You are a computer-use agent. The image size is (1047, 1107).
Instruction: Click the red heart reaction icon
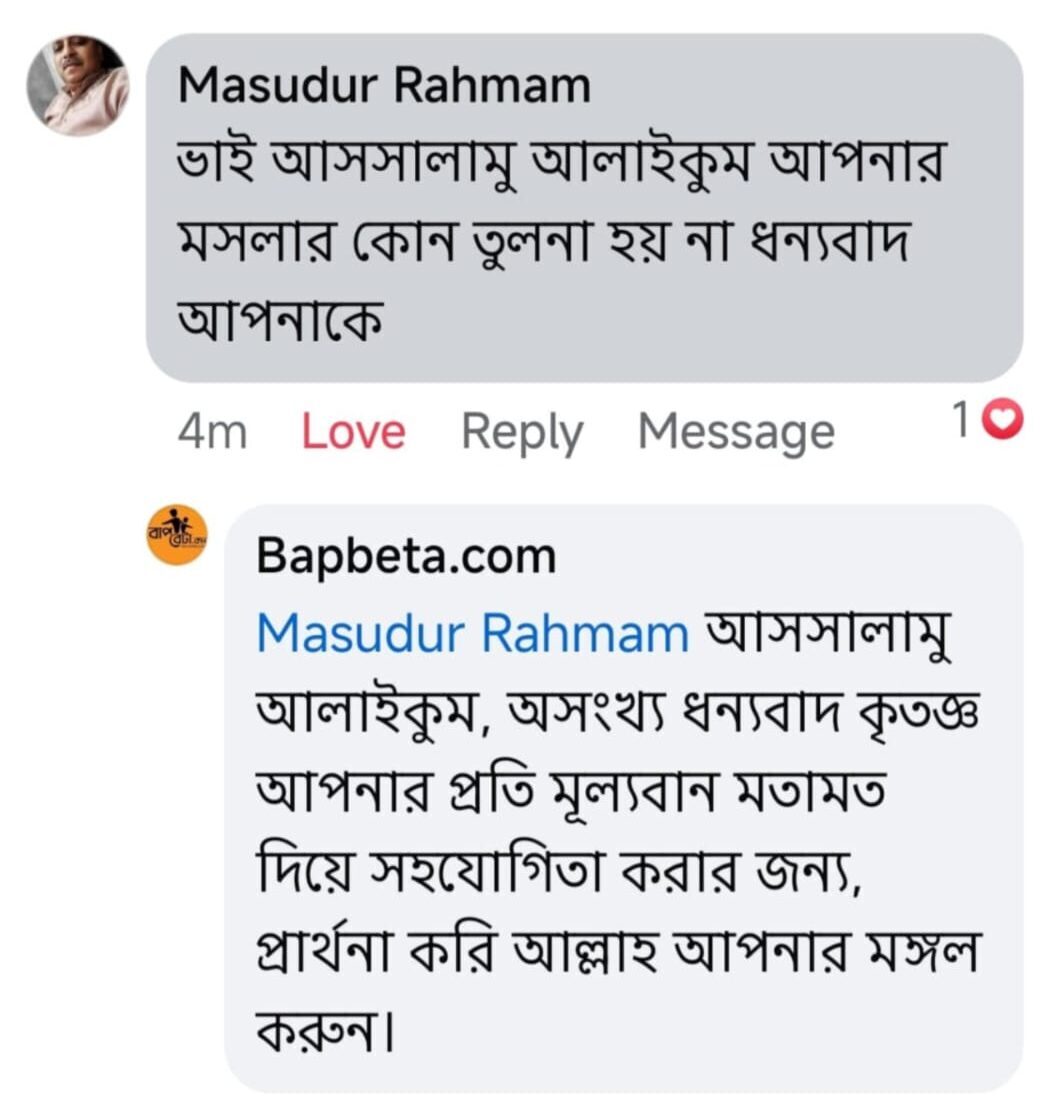tap(1001, 424)
